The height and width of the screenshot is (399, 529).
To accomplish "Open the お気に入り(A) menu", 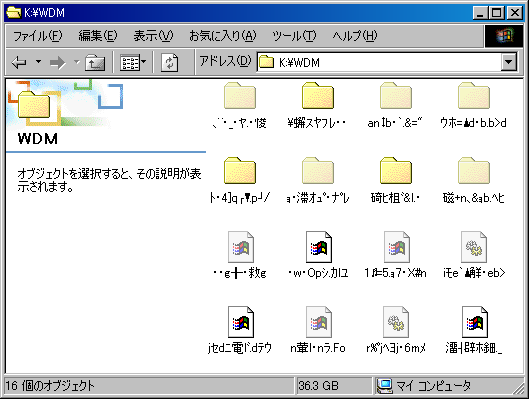I will click(222, 35).
